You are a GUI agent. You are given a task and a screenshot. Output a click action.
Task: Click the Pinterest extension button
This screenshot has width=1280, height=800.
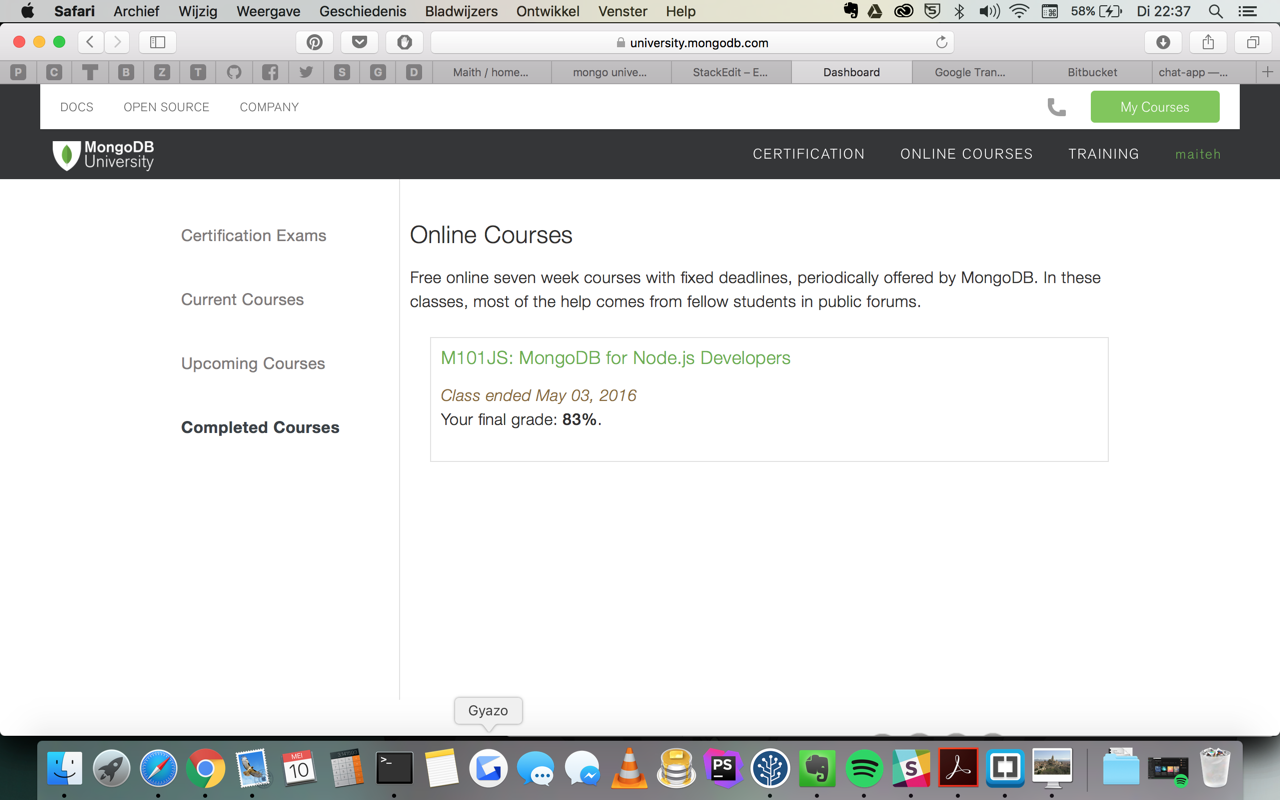pos(314,42)
